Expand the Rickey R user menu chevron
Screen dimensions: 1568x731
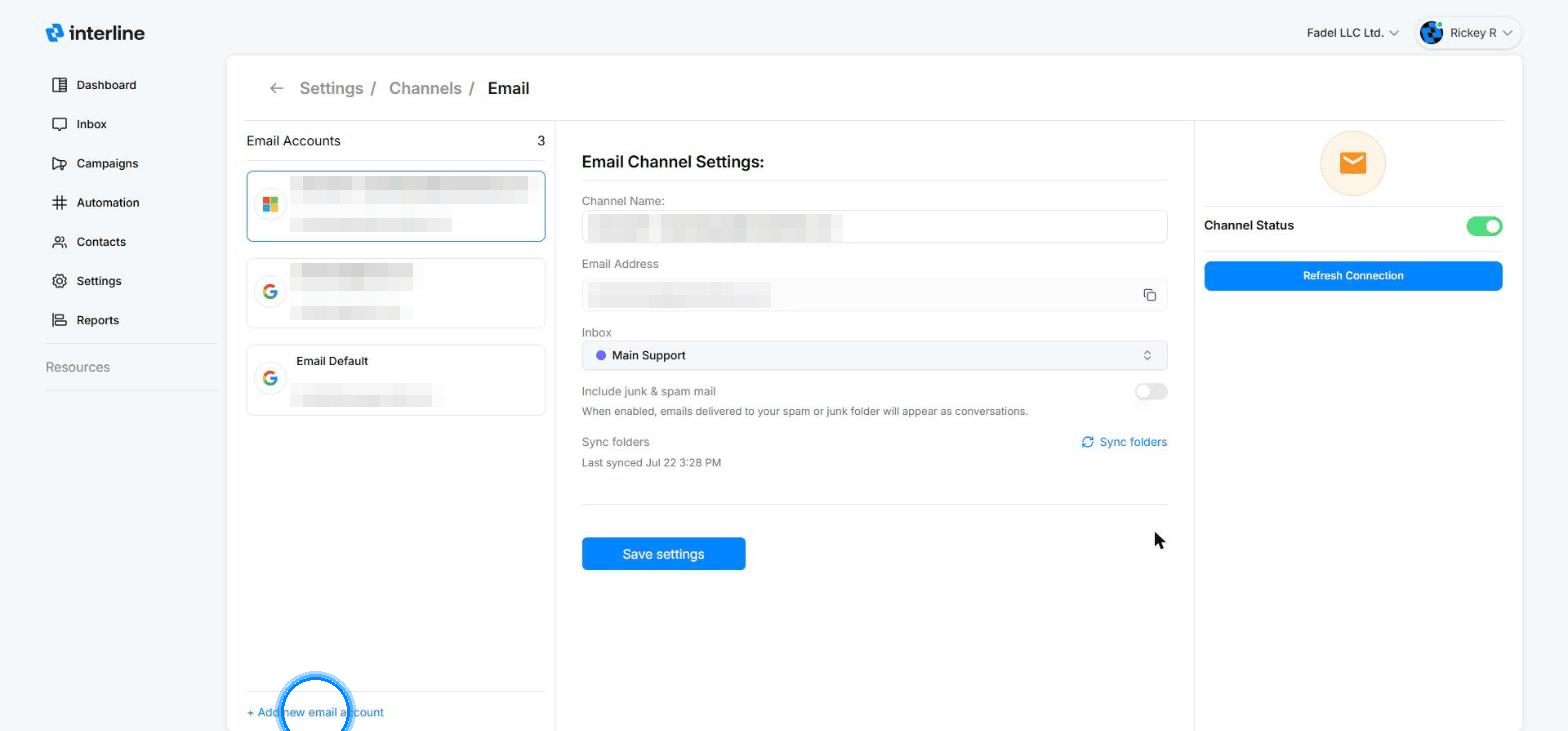pyautogui.click(x=1507, y=33)
